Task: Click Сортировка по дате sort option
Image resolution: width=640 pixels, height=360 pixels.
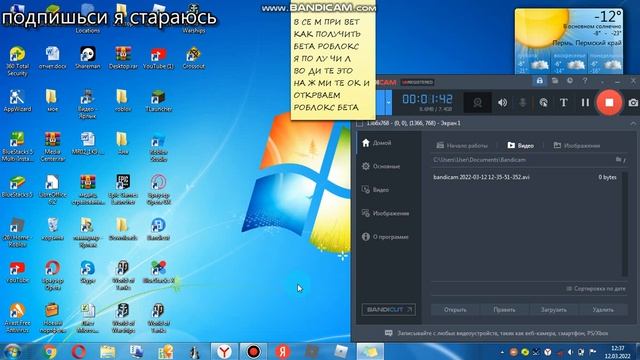Action: coord(596,289)
